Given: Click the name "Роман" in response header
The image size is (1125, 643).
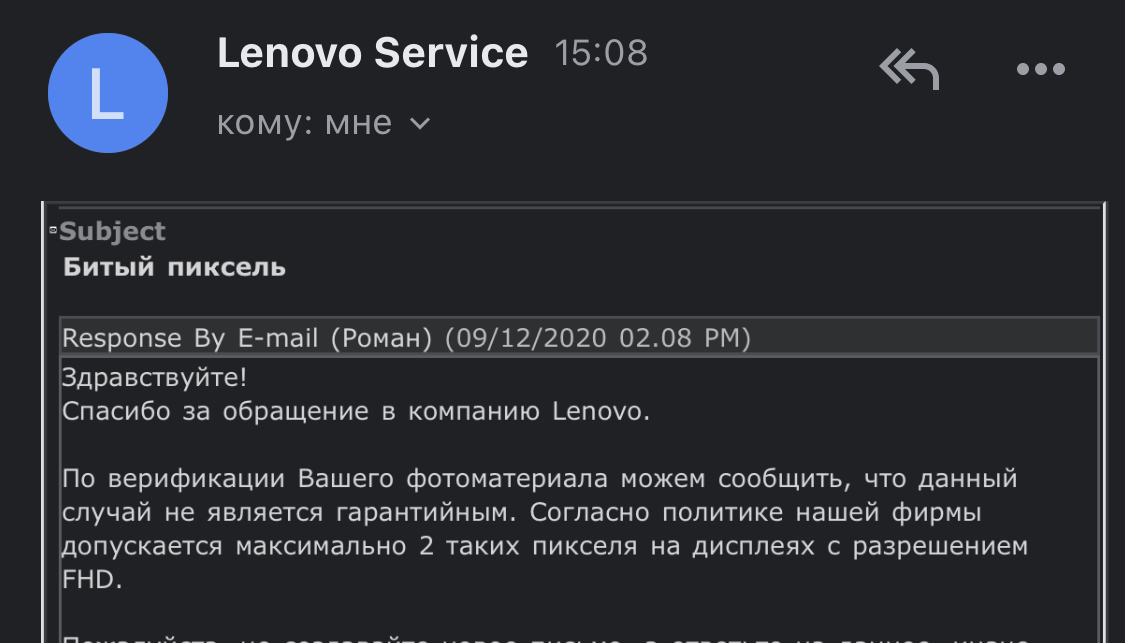Looking at the screenshot, I should point(387,338).
